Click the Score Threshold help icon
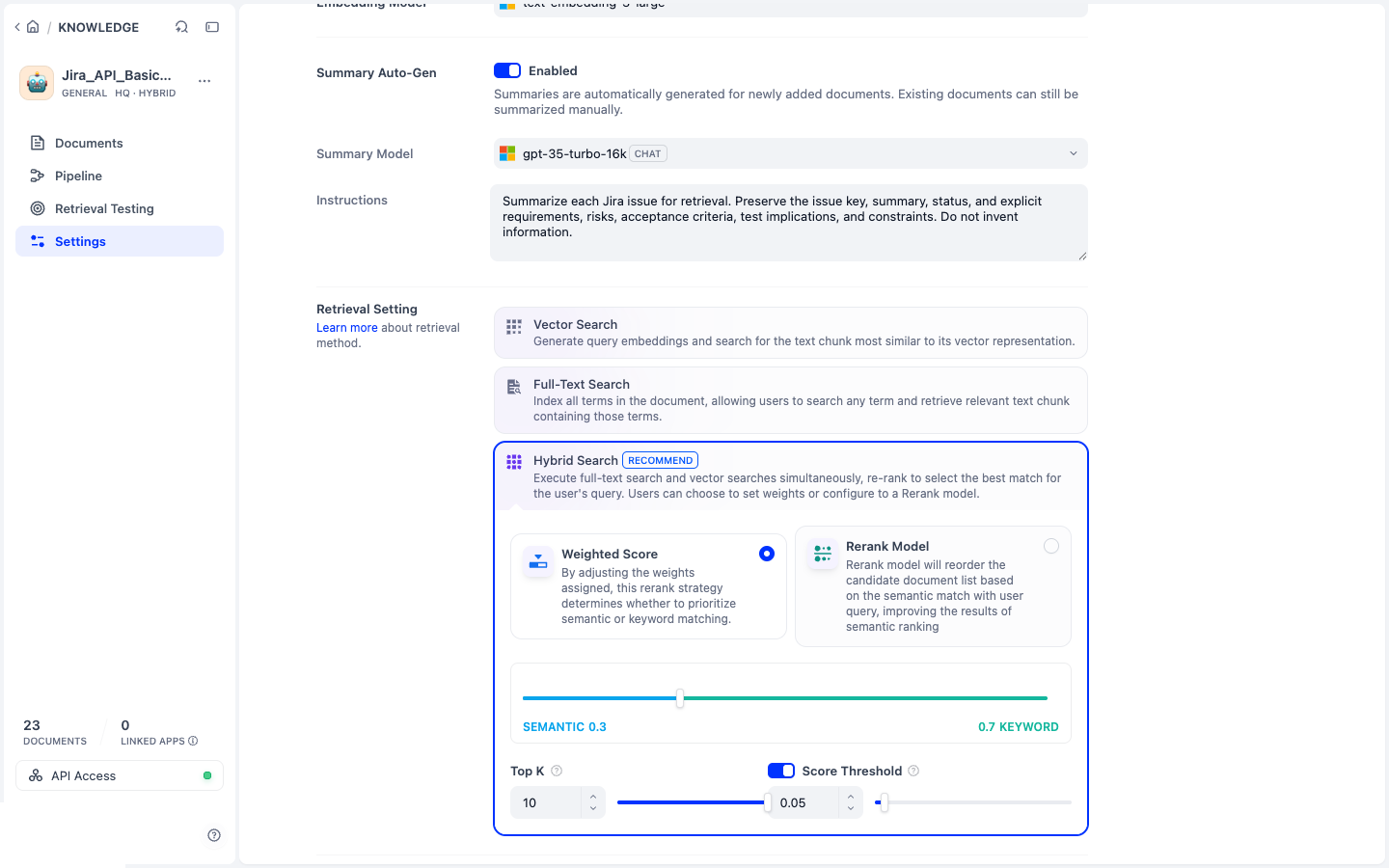The height and width of the screenshot is (868, 1389). tap(913, 771)
